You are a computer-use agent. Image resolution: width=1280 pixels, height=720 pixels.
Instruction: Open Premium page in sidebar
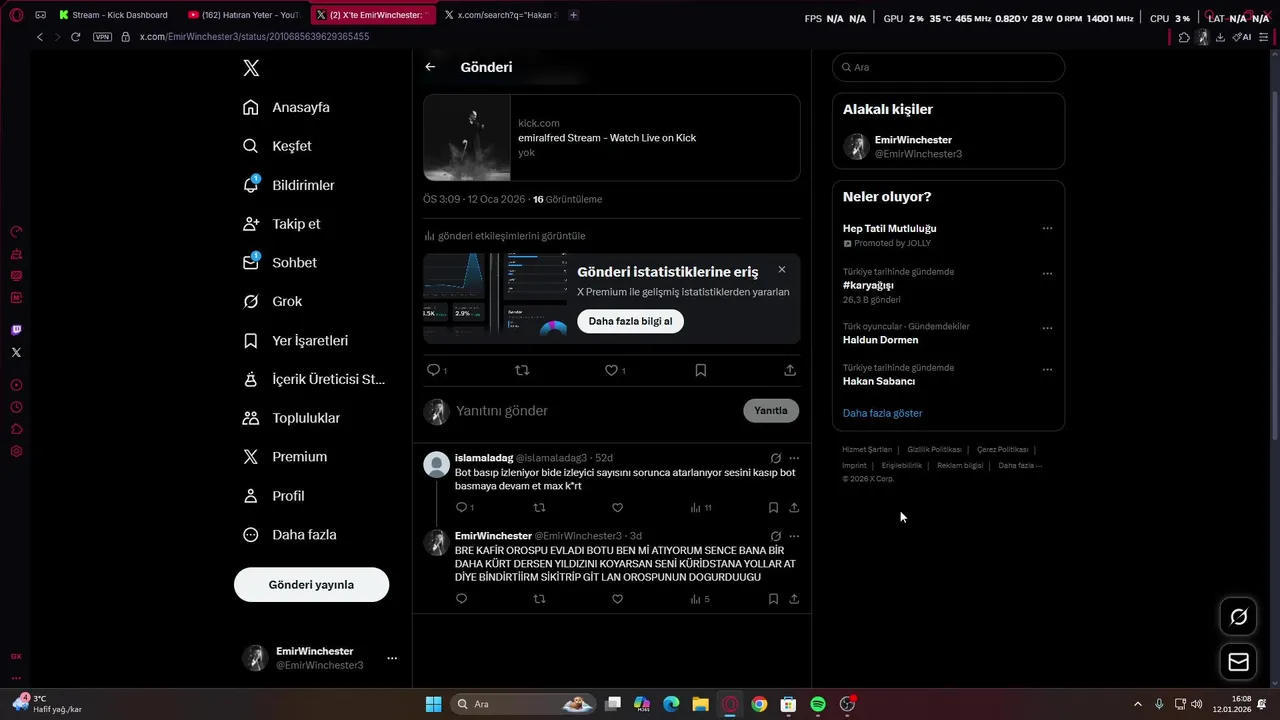(285, 457)
